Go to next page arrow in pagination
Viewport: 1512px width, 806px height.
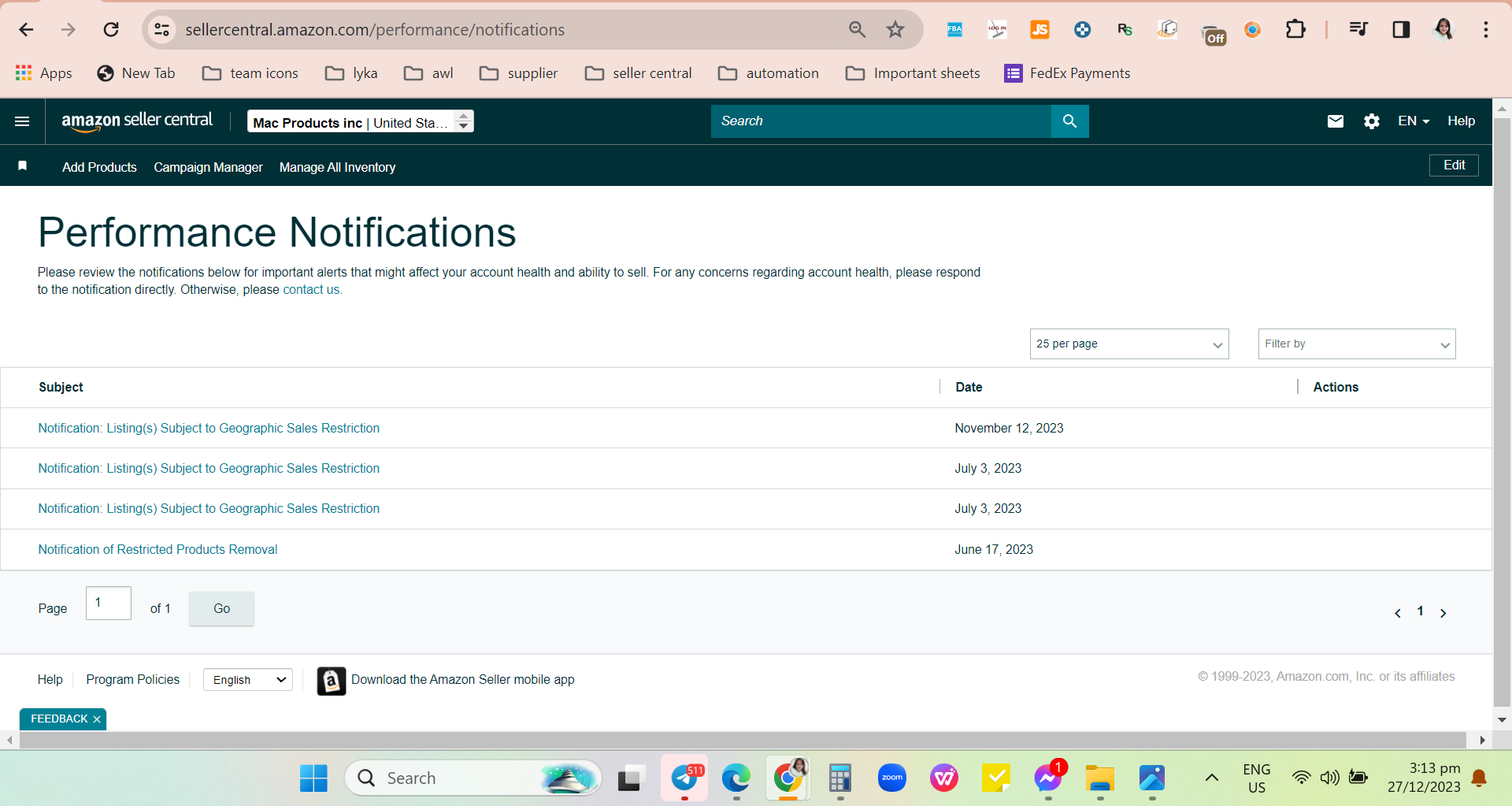pos(1443,613)
